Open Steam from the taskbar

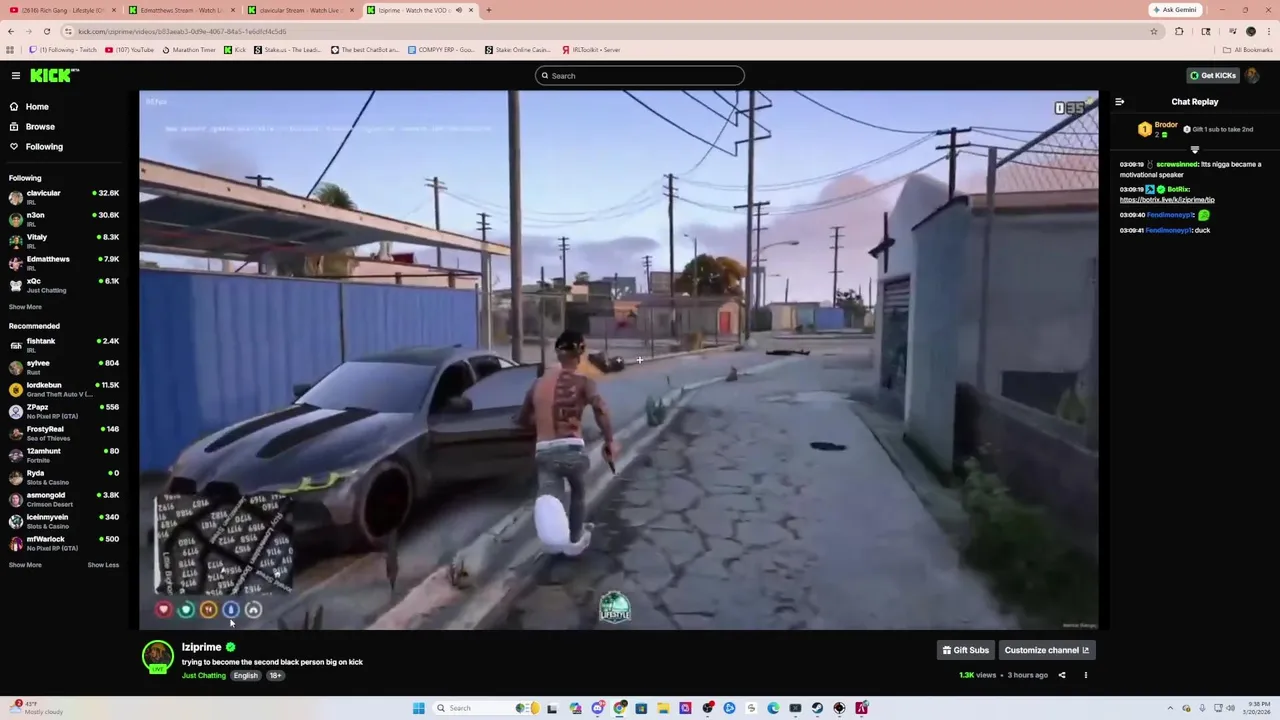point(817,708)
